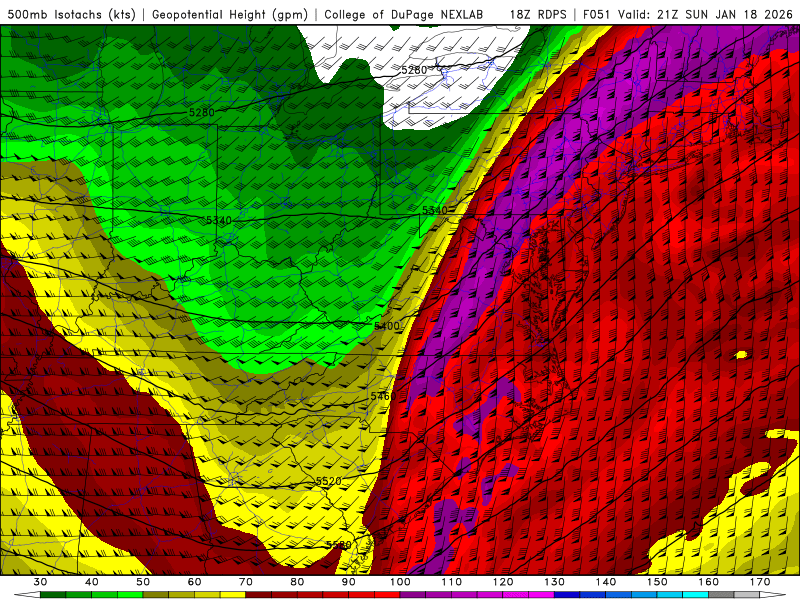
Task: Click the 5520 height contour label
Action: [x=329, y=481]
